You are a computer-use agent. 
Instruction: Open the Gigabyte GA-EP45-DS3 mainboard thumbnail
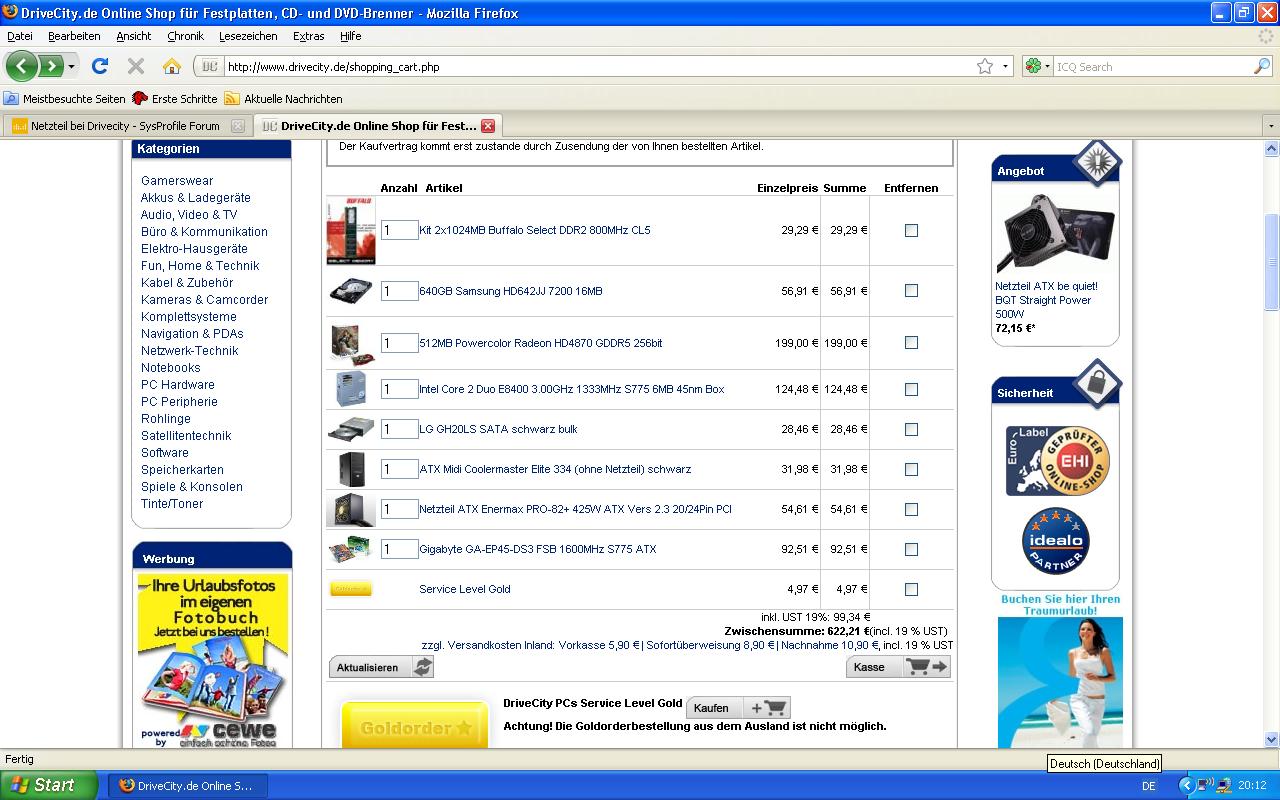tap(351, 549)
